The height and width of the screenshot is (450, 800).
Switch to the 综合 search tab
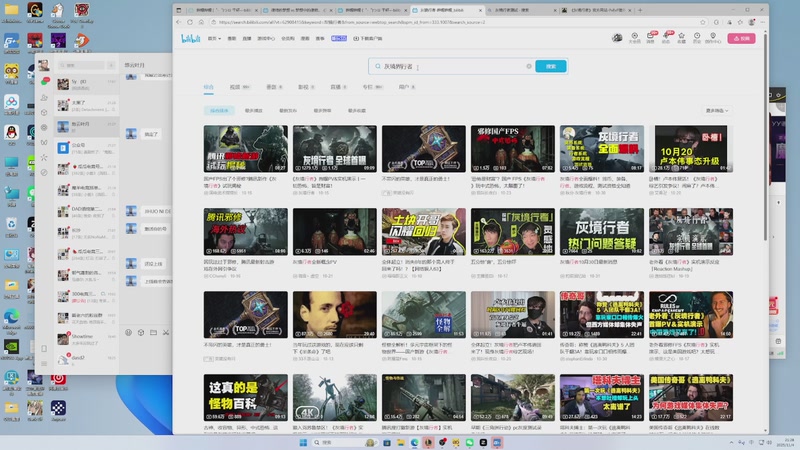pos(209,87)
